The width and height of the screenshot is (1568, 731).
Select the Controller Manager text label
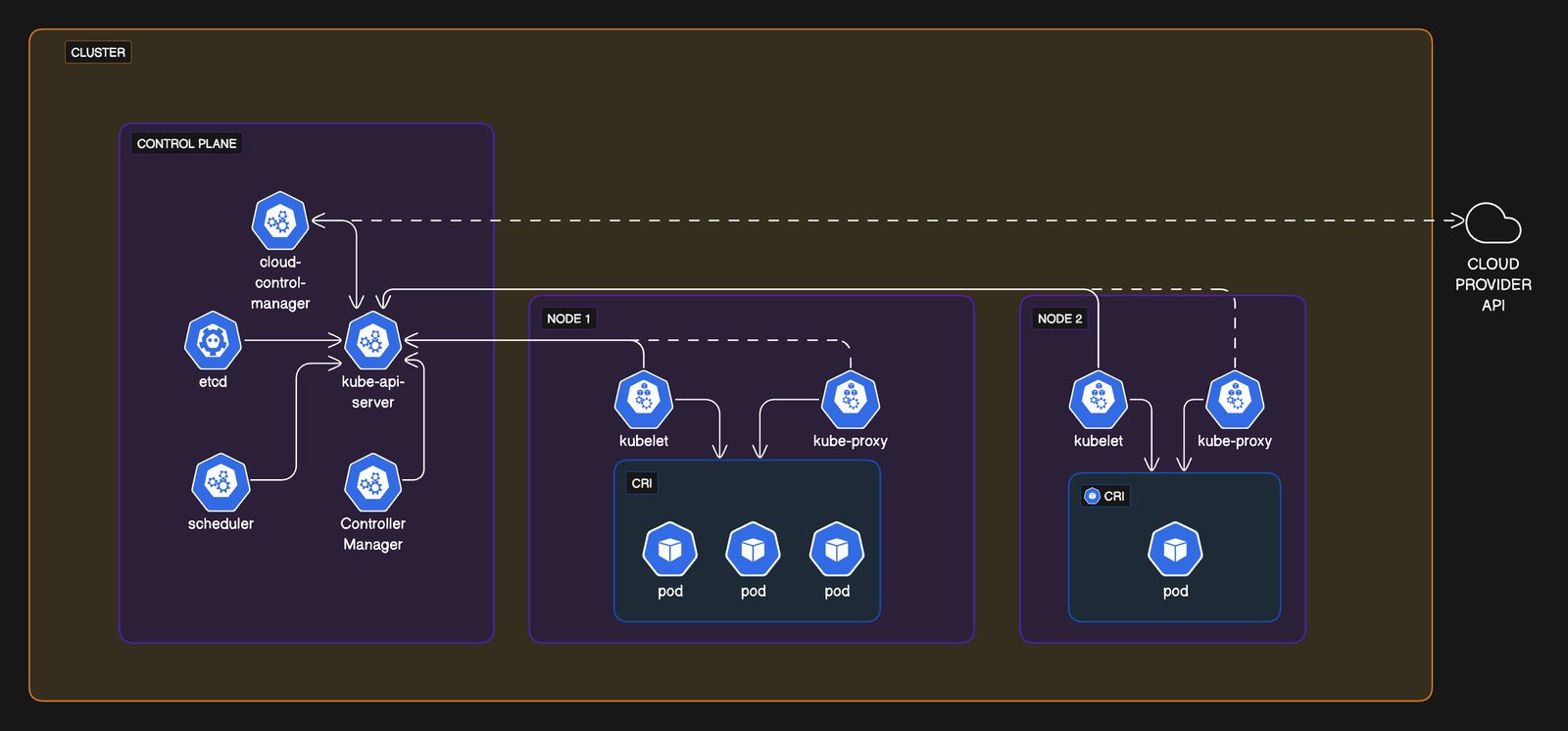pos(372,534)
